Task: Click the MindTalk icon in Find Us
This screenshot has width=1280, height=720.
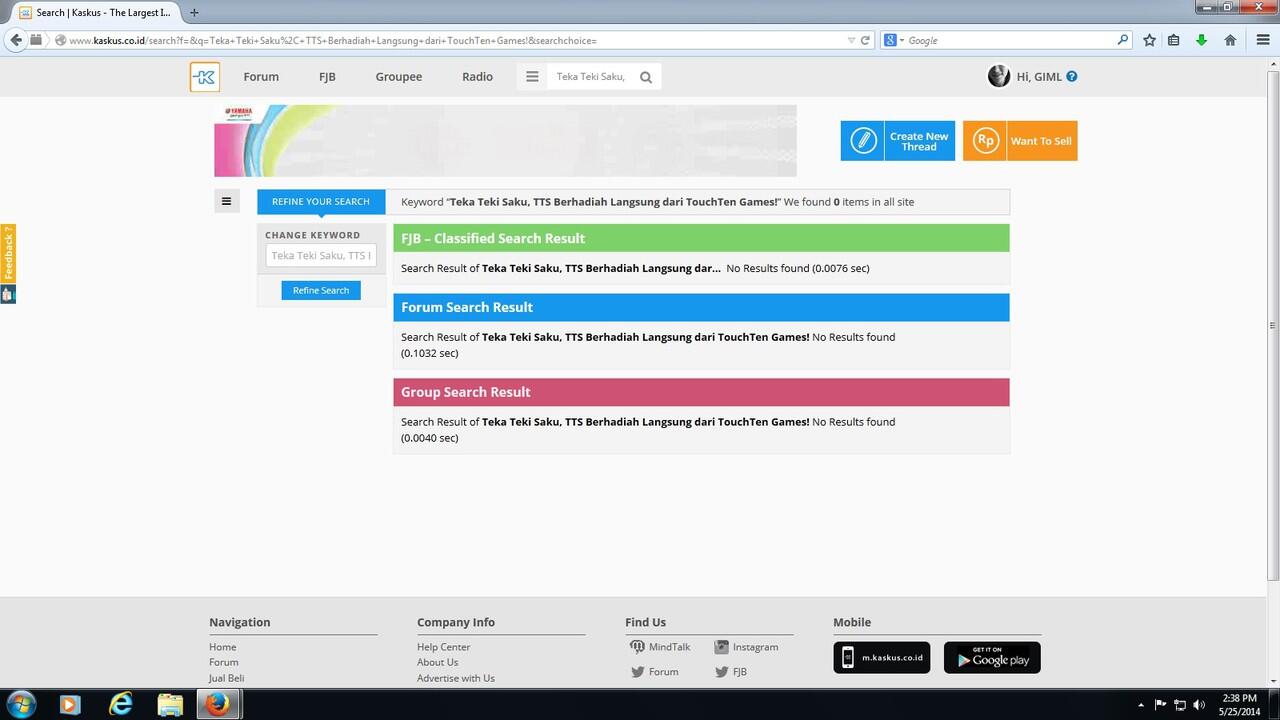Action: tap(637, 647)
